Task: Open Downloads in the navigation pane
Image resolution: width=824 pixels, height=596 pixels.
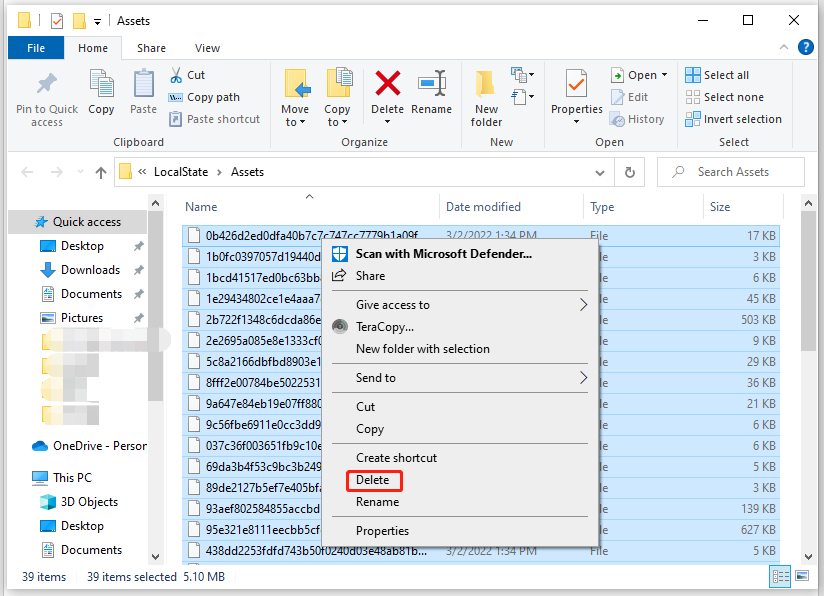Action: (x=90, y=270)
